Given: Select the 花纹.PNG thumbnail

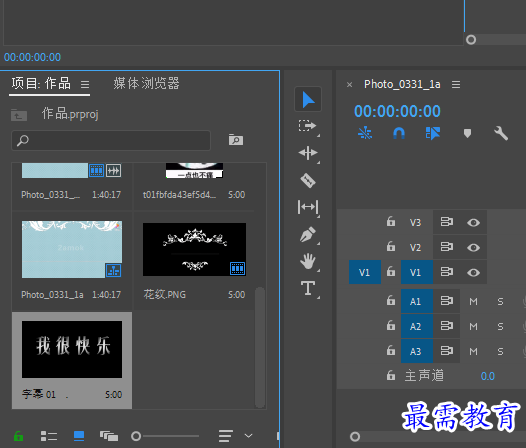Looking at the screenshot, I should 194,249.
